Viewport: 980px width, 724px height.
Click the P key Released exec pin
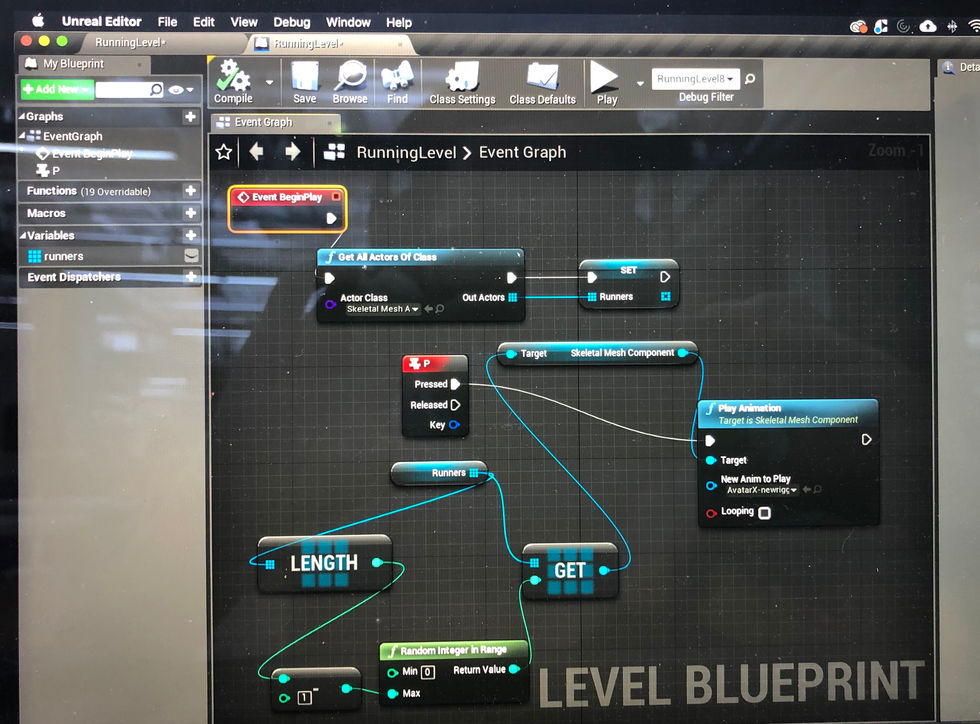(x=456, y=405)
